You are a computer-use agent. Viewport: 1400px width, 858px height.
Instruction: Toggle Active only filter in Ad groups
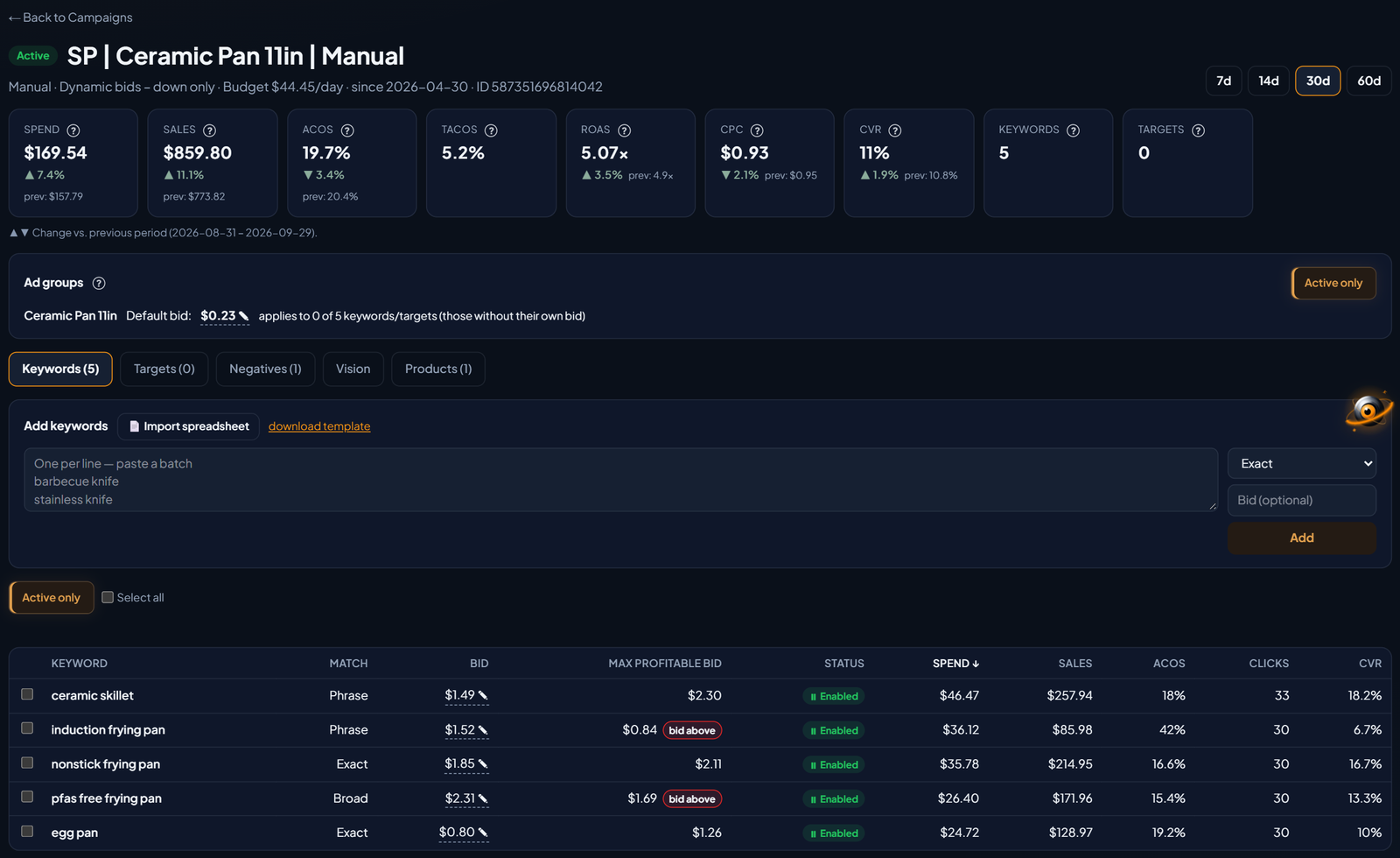1333,283
